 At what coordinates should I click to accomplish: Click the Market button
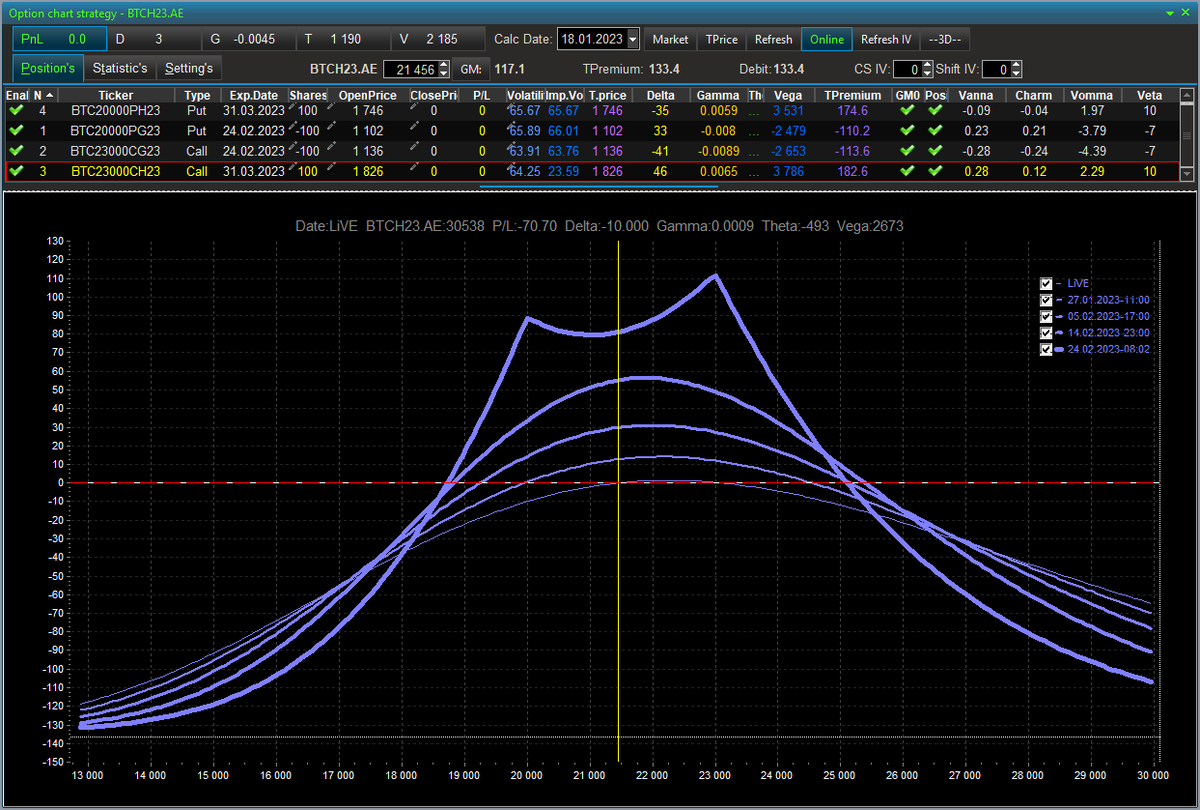pyautogui.click(x=670, y=39)
